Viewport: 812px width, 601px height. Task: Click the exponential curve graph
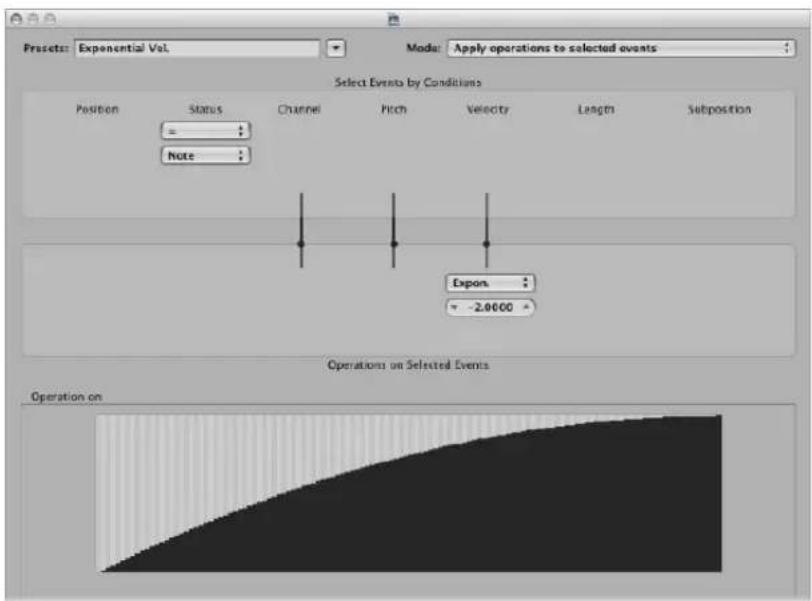pos(409,493)
